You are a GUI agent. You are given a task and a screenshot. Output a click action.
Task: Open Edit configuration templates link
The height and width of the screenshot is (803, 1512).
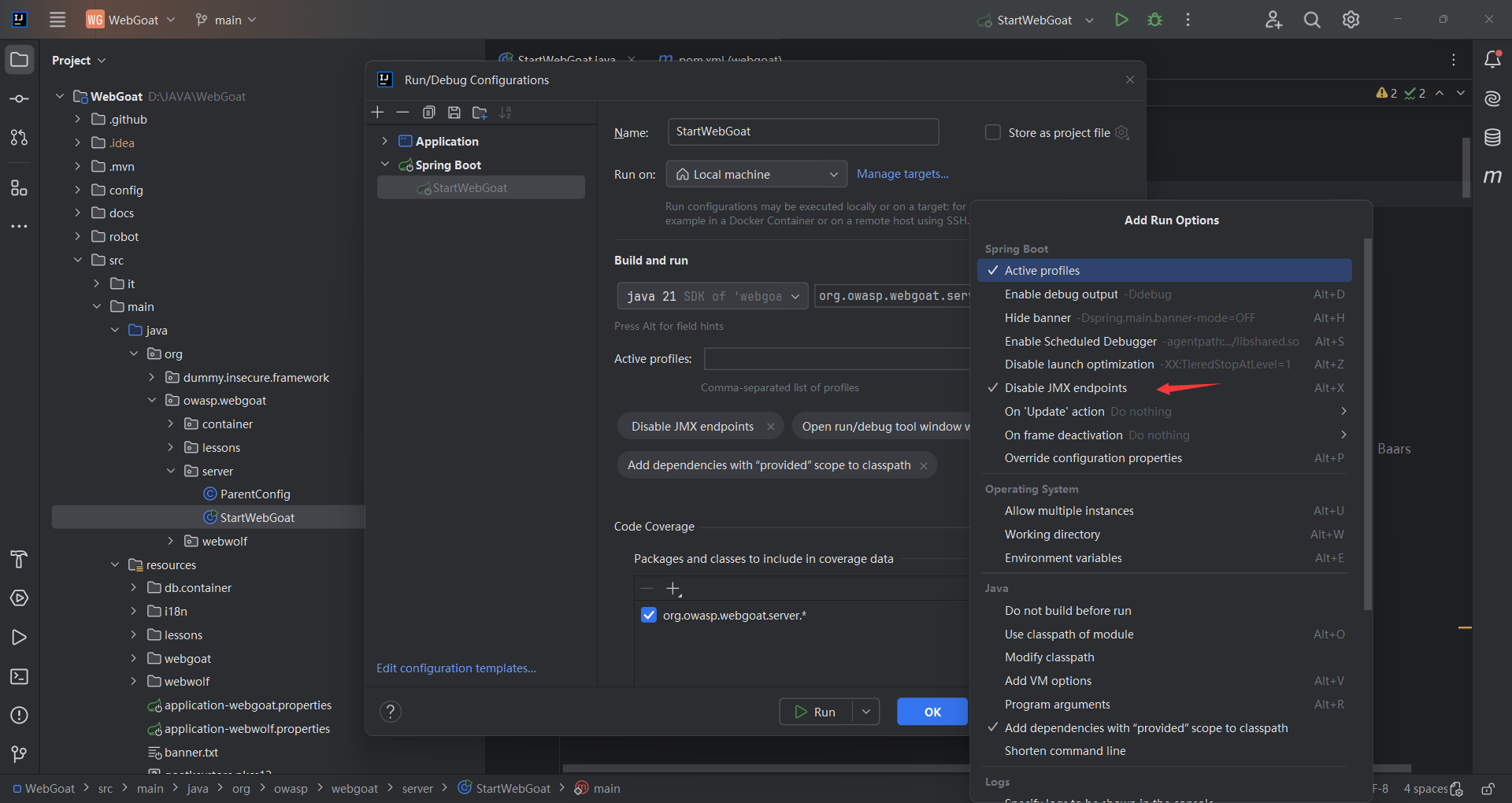point(456,668)
